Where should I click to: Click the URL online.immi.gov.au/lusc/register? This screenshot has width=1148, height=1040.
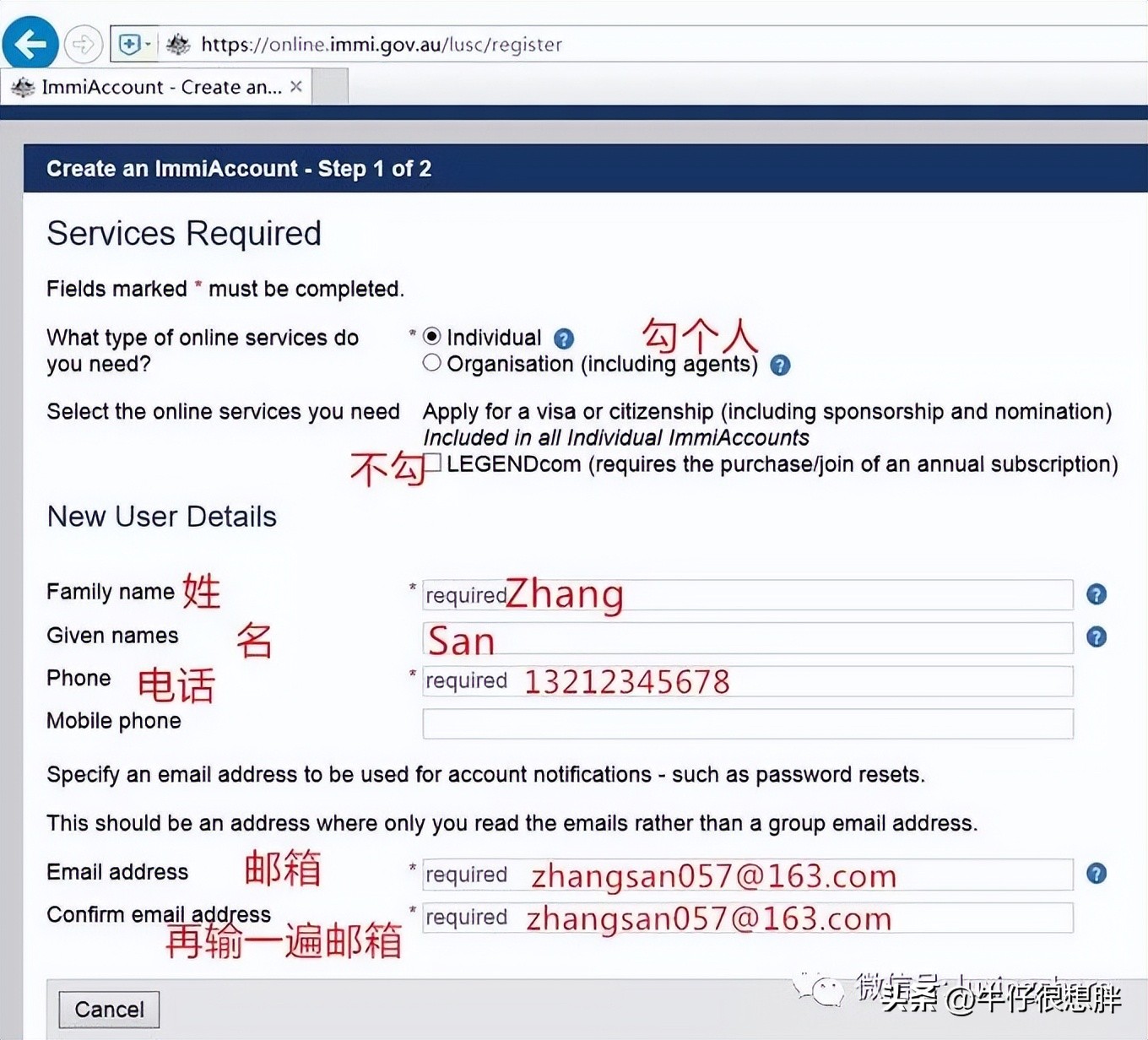point(382,45)
